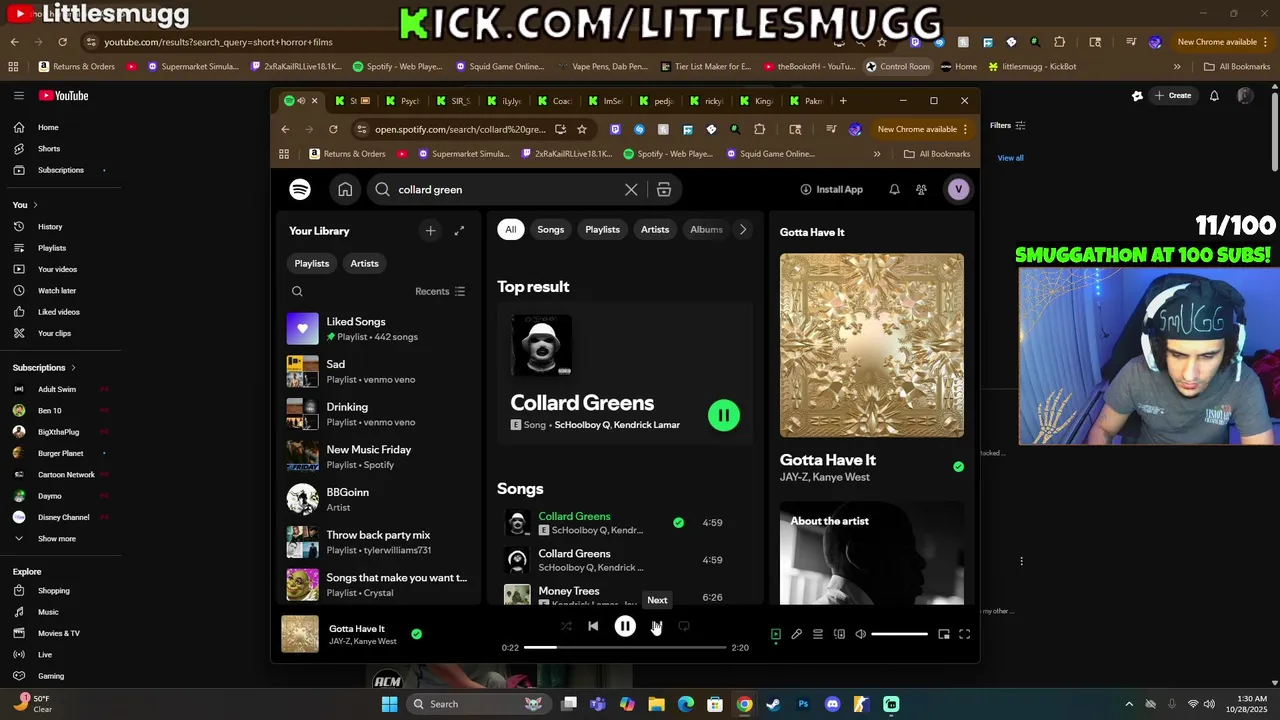Open Friend Activity icon in Spotify
The width and height of the screenshot is (1280, 720).
921,189
